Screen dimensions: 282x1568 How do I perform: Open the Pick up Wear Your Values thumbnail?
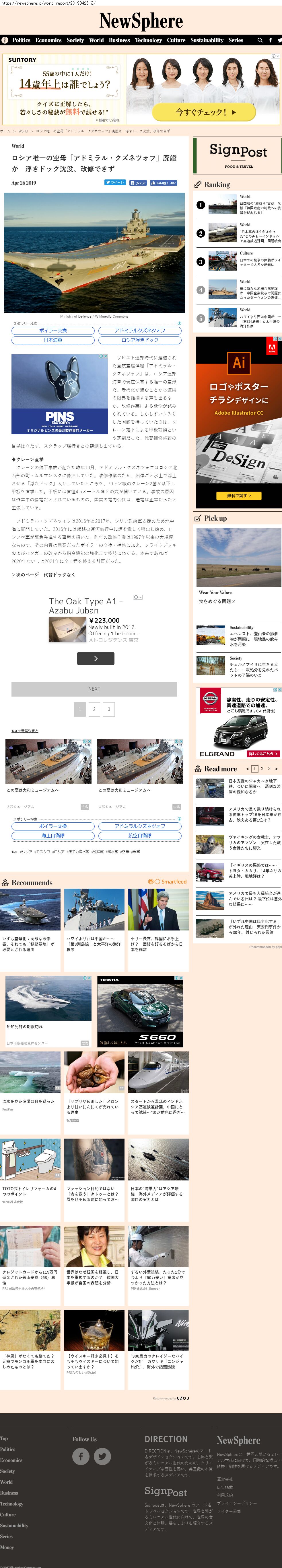(x=239, y=557)
